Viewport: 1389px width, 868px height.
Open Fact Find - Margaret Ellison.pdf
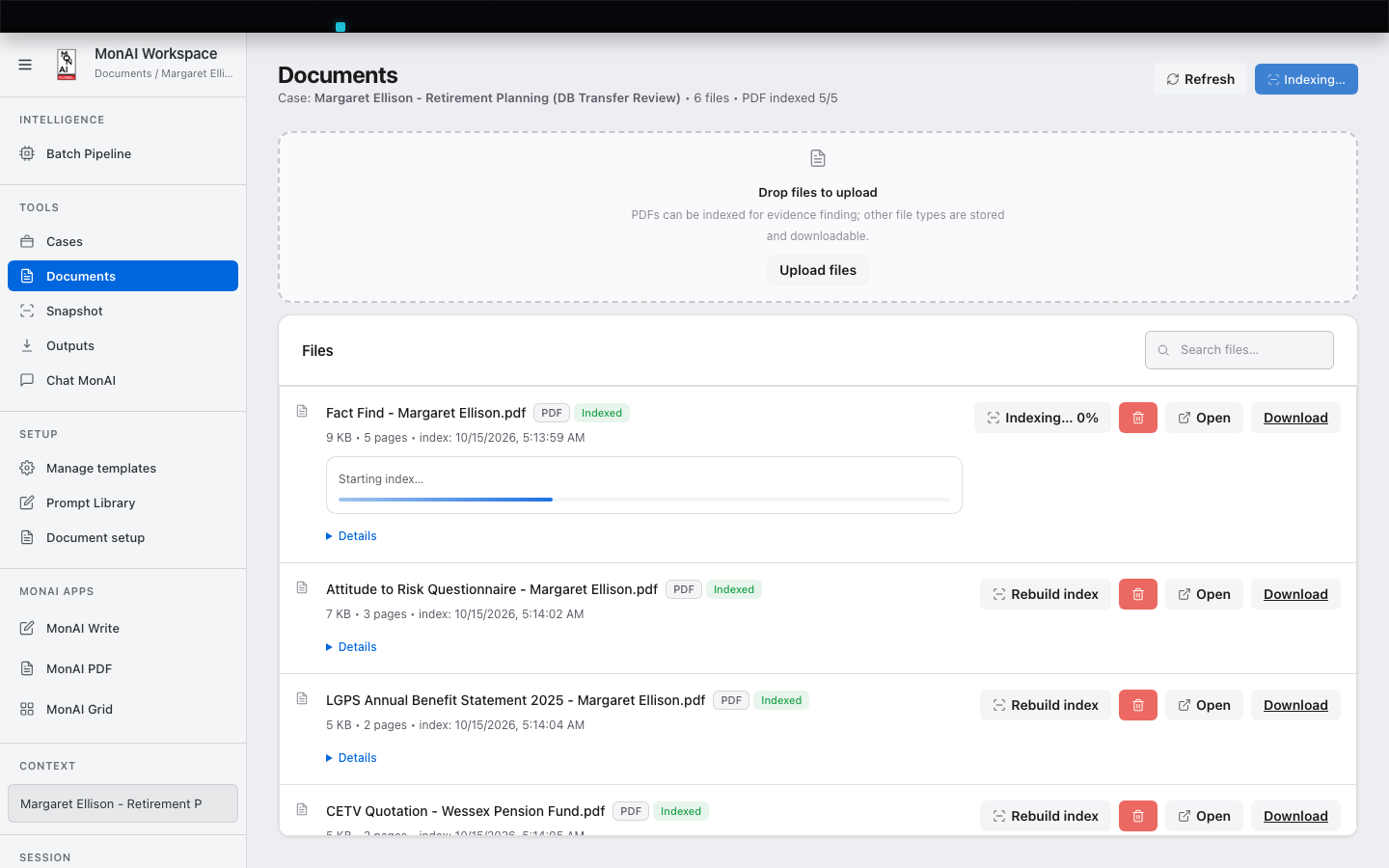1204,418
